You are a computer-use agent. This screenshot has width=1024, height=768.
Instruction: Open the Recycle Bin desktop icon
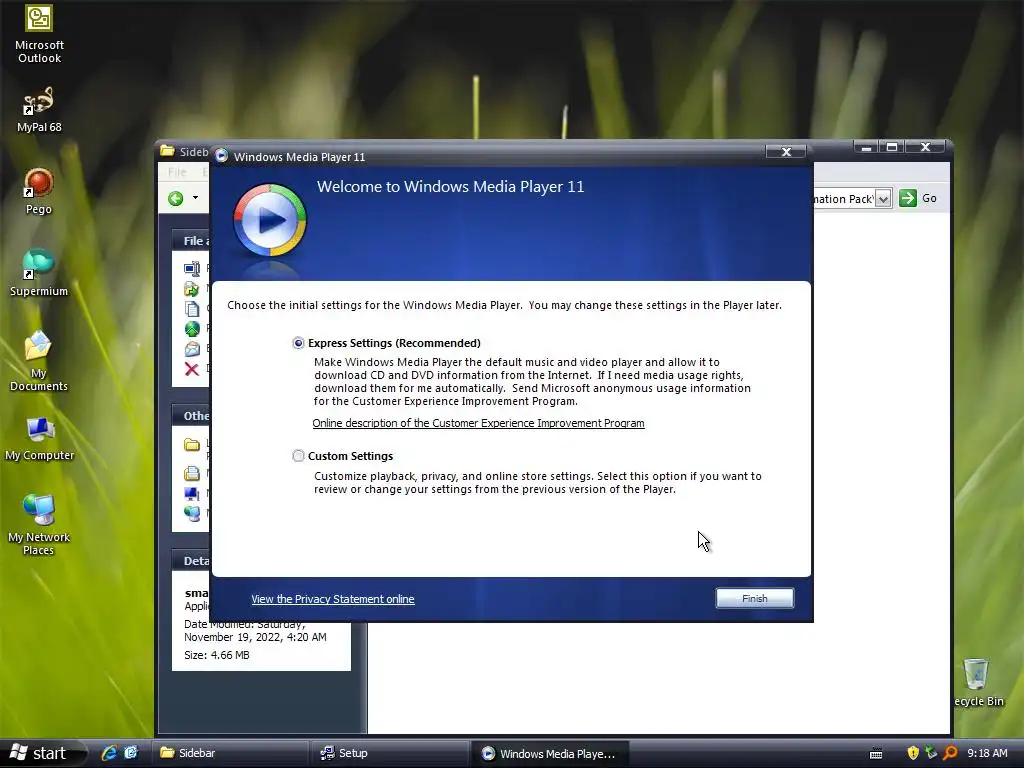978,682
